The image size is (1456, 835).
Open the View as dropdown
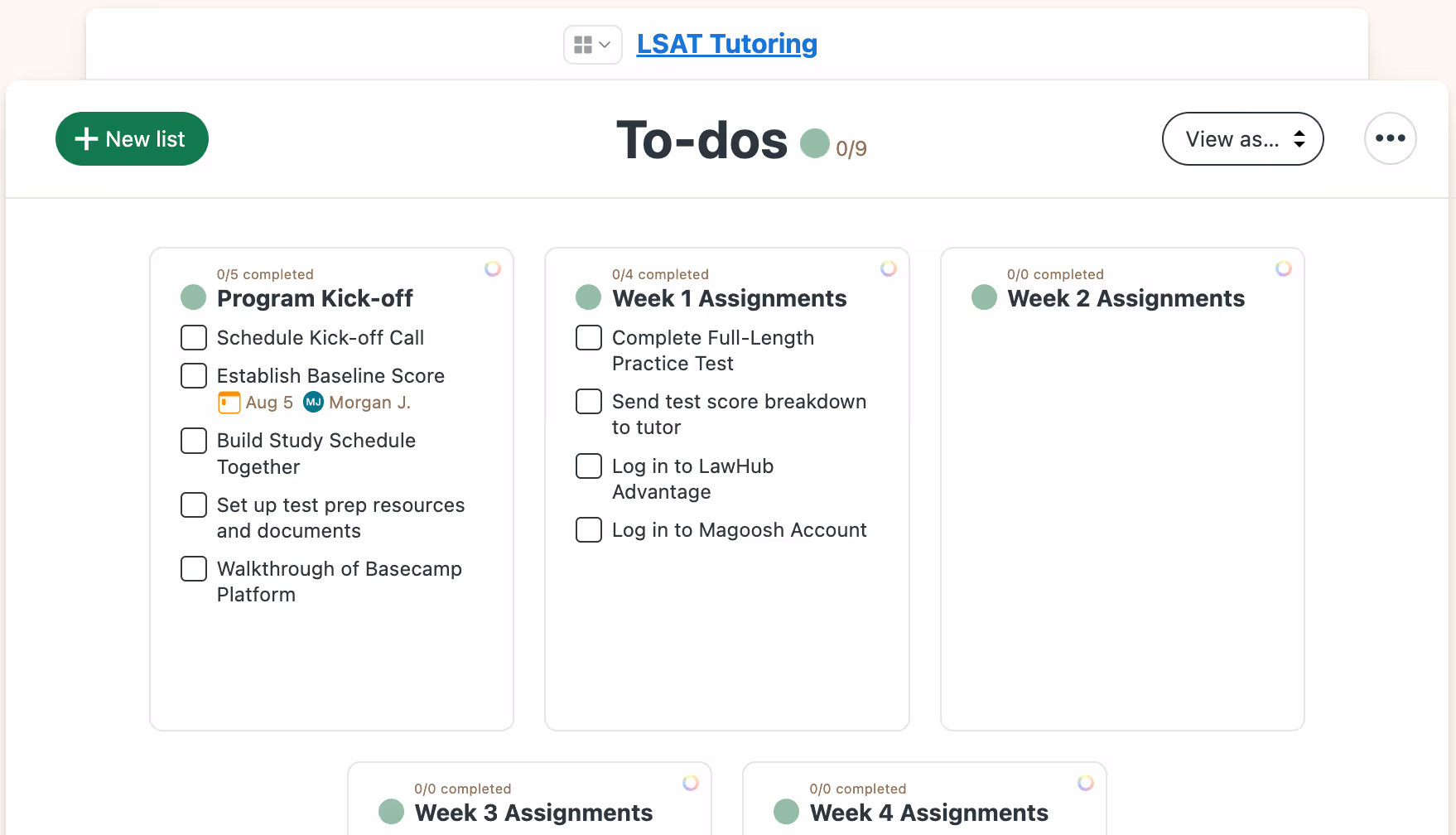click(x=1242, y=138)
